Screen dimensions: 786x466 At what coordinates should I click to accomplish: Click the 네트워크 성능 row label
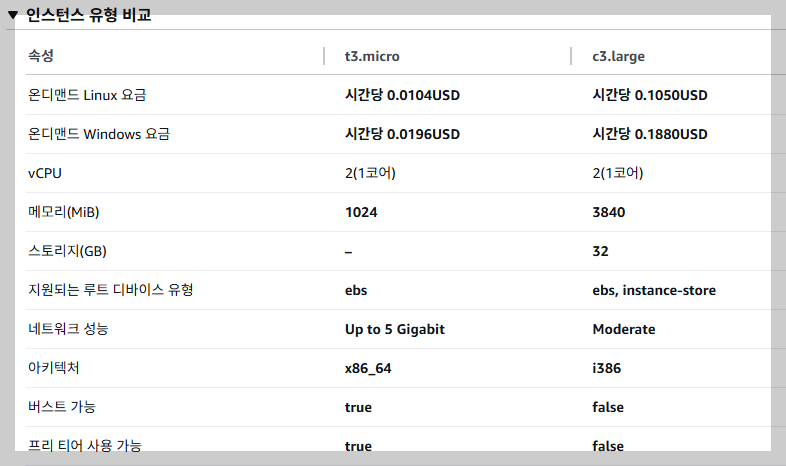[x=68, y=329]
